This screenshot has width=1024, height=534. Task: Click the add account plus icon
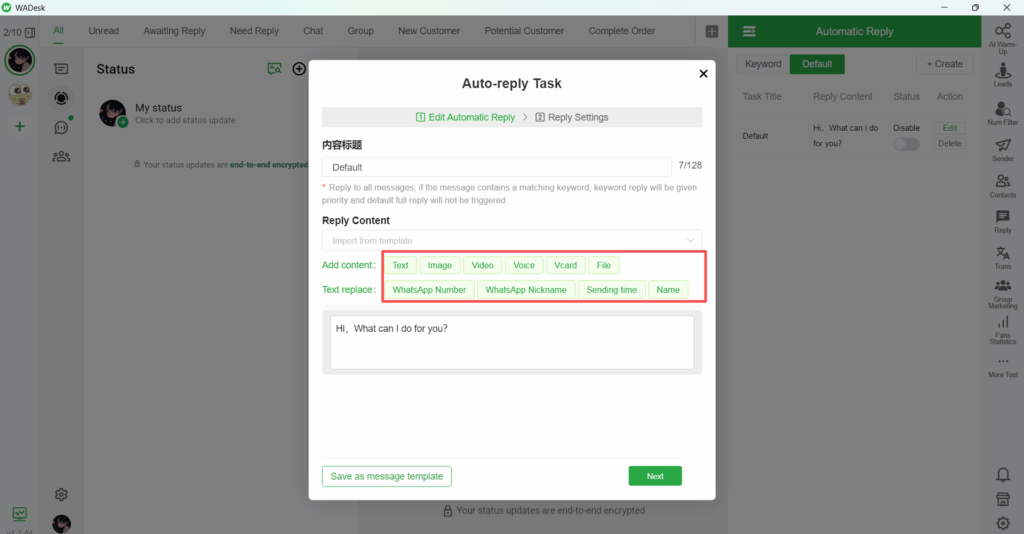(x=20, y=127)
